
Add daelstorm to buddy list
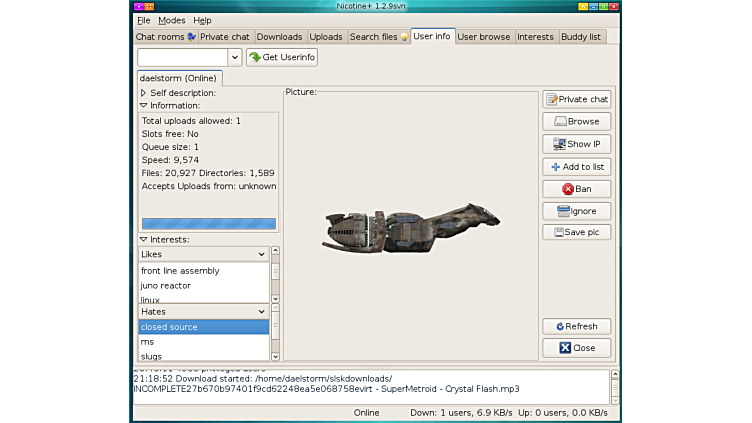(x=576, y=167)
